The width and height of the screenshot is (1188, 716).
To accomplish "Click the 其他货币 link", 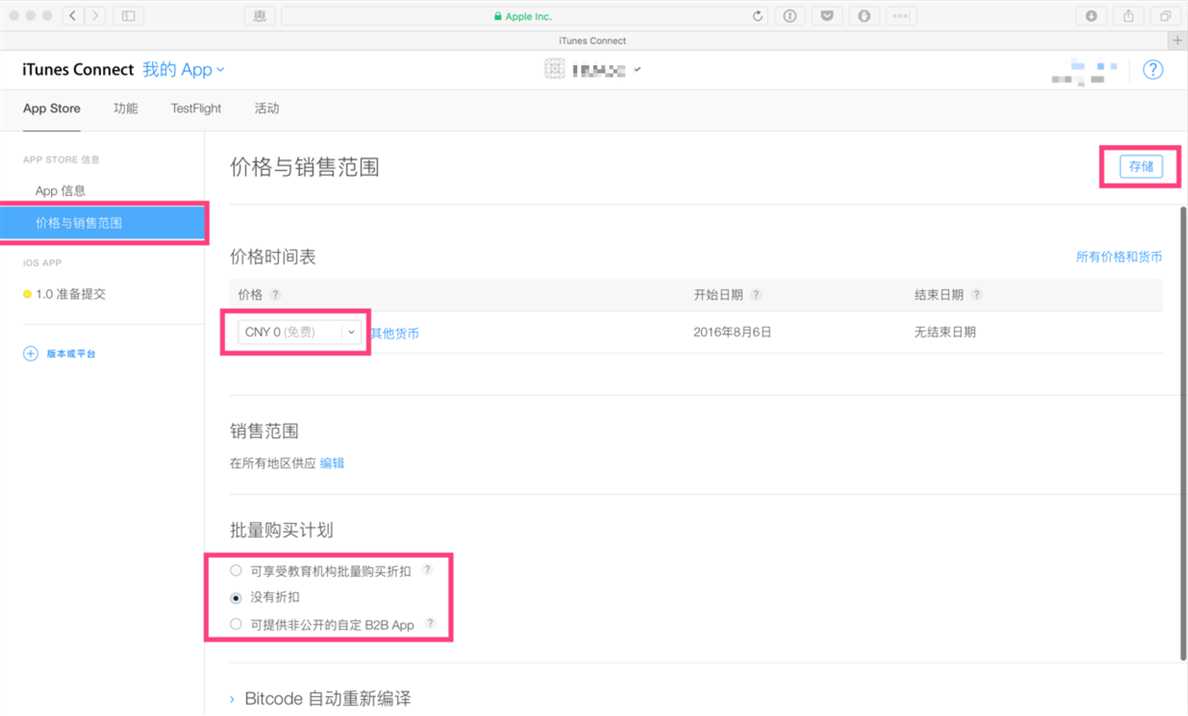I will 394,333.
